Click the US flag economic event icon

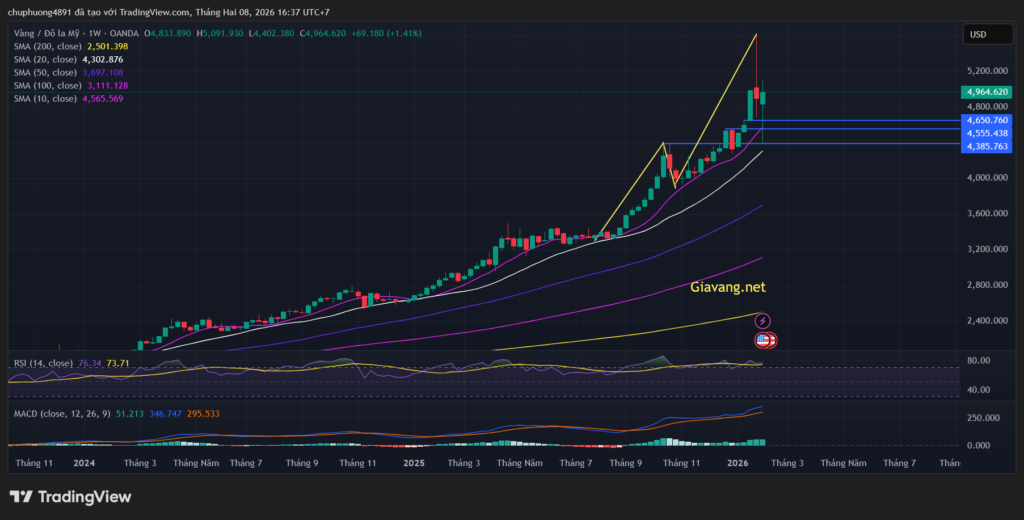764,340
